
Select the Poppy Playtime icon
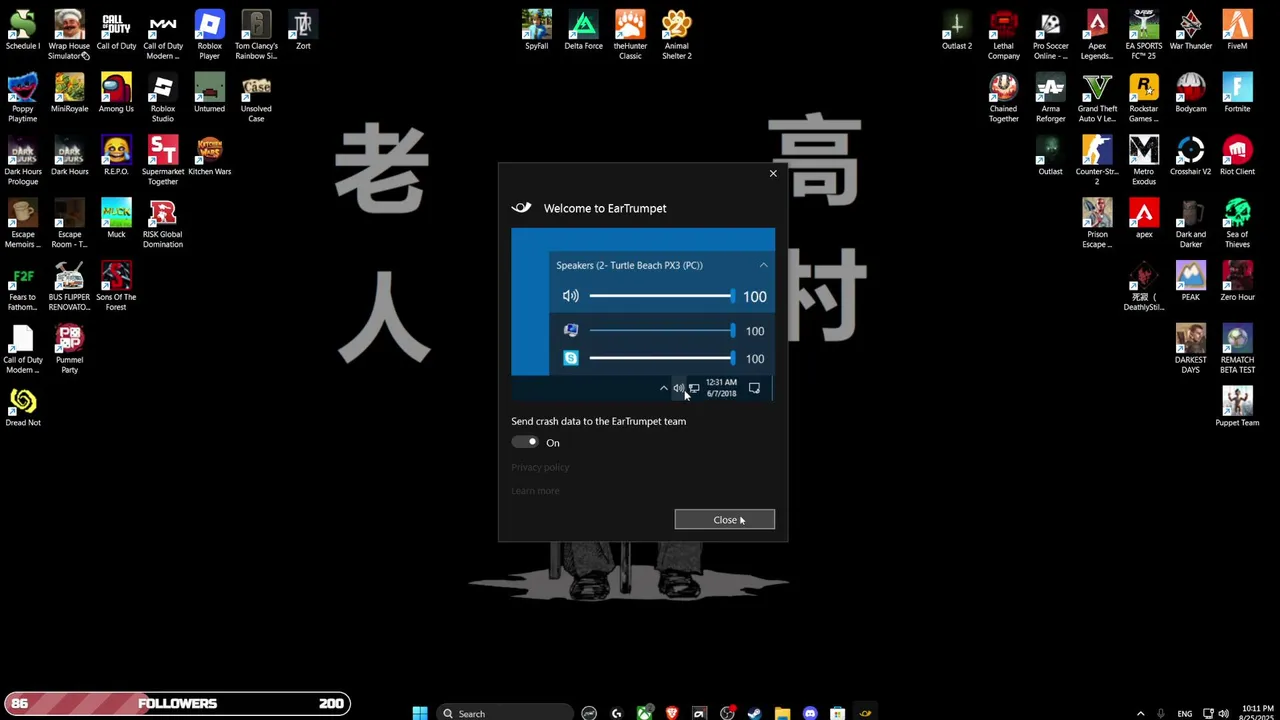[x=23, y=98]
